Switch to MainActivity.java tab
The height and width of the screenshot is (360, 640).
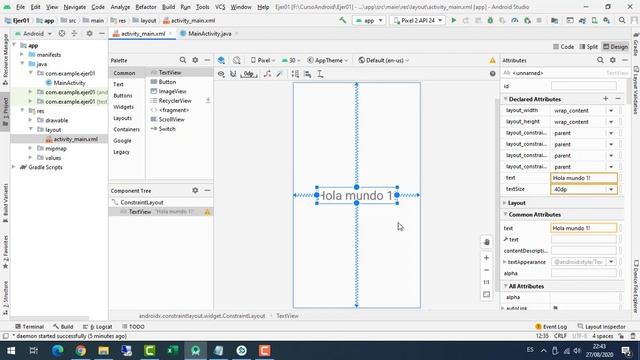(x=209, y=33)
